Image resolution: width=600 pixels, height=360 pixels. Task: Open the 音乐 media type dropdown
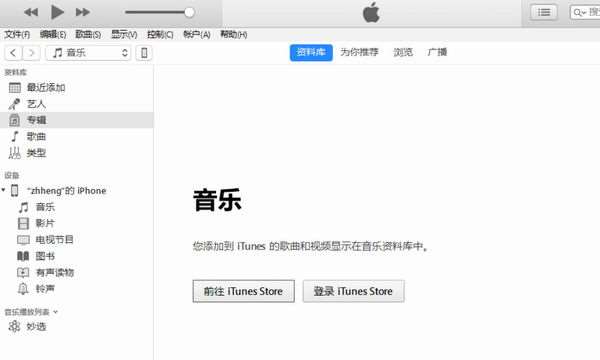coord(88,53)
